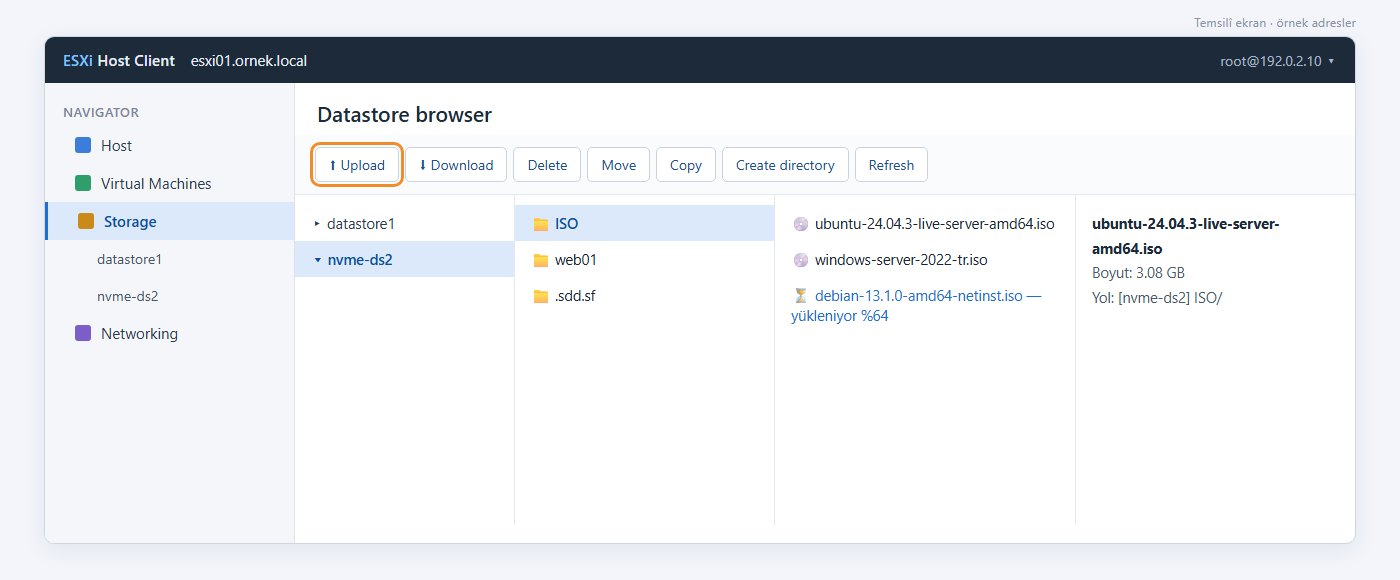Open Networking in the navigator
Screen dimensions: 1400x580
tap(170, 334)
